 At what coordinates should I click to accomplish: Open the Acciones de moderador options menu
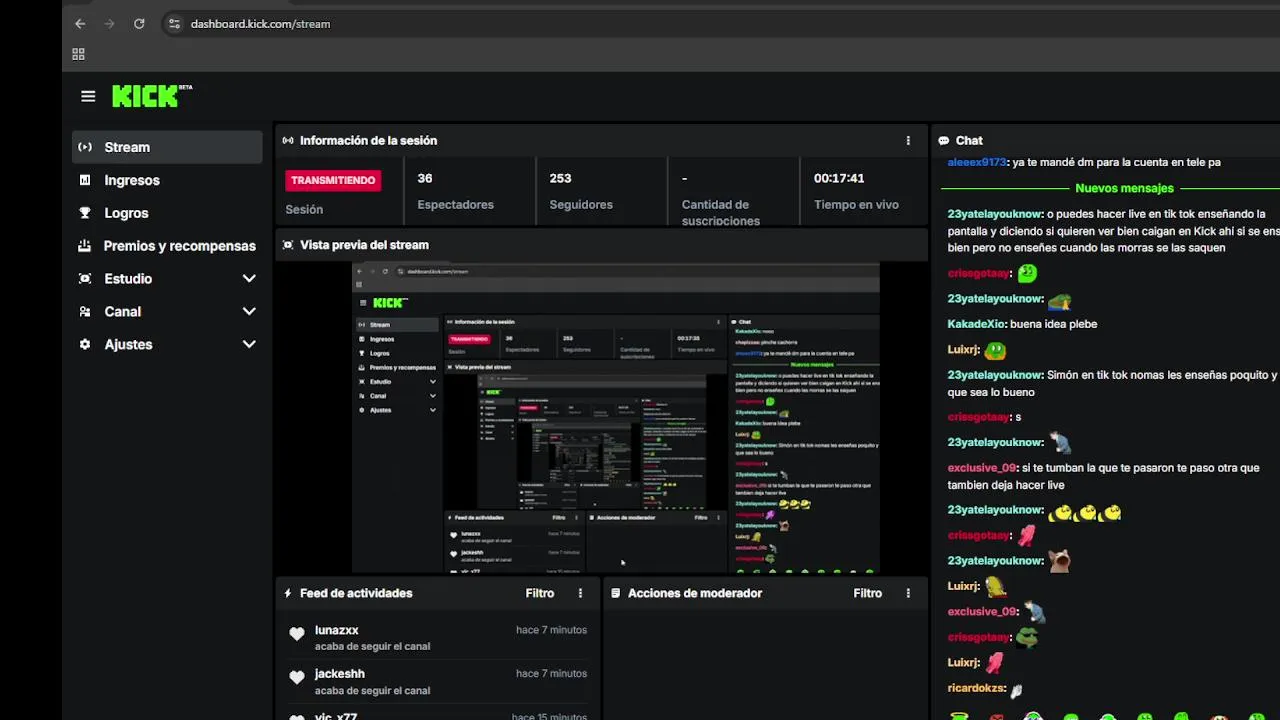[x=908, y=593]
